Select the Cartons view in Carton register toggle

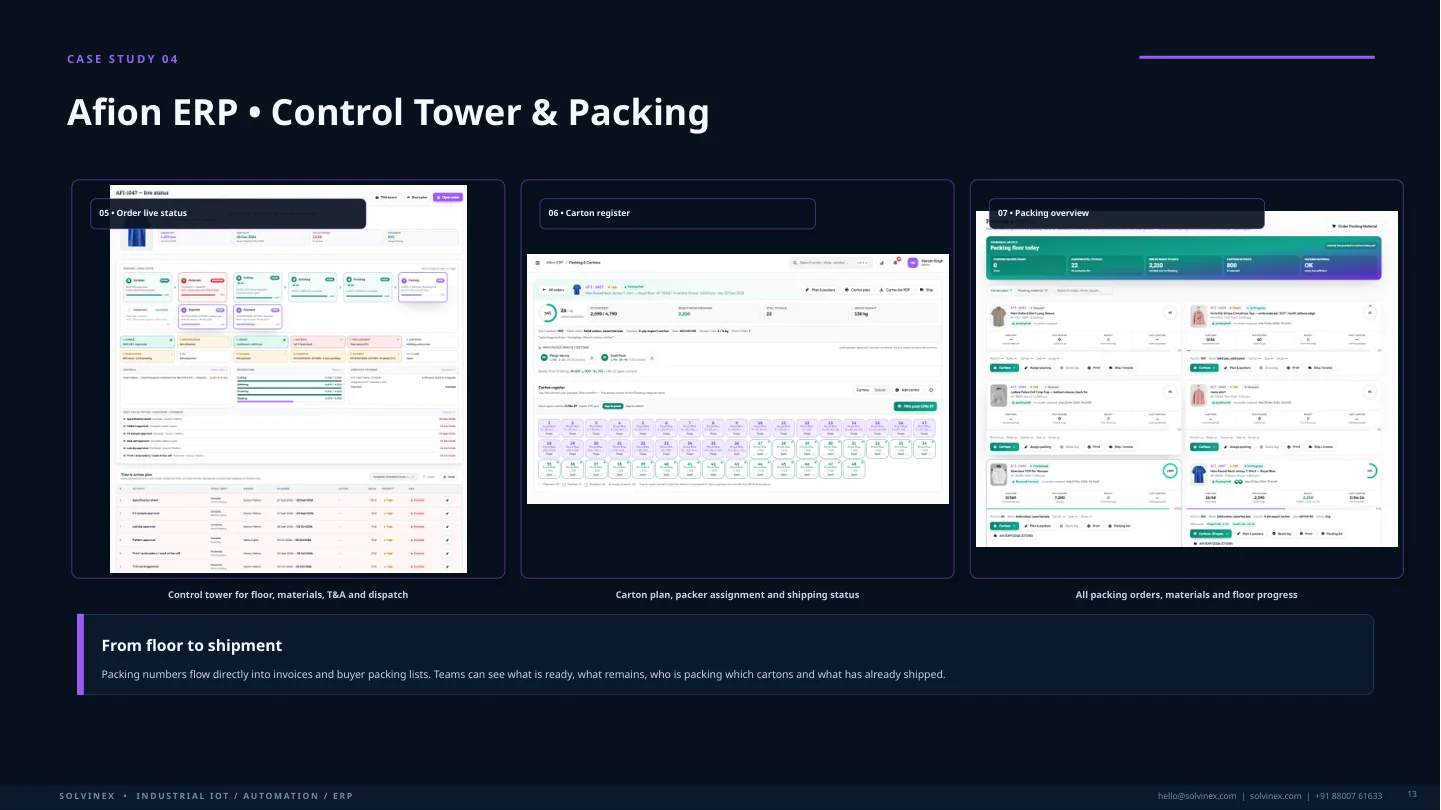coord(862,389)
